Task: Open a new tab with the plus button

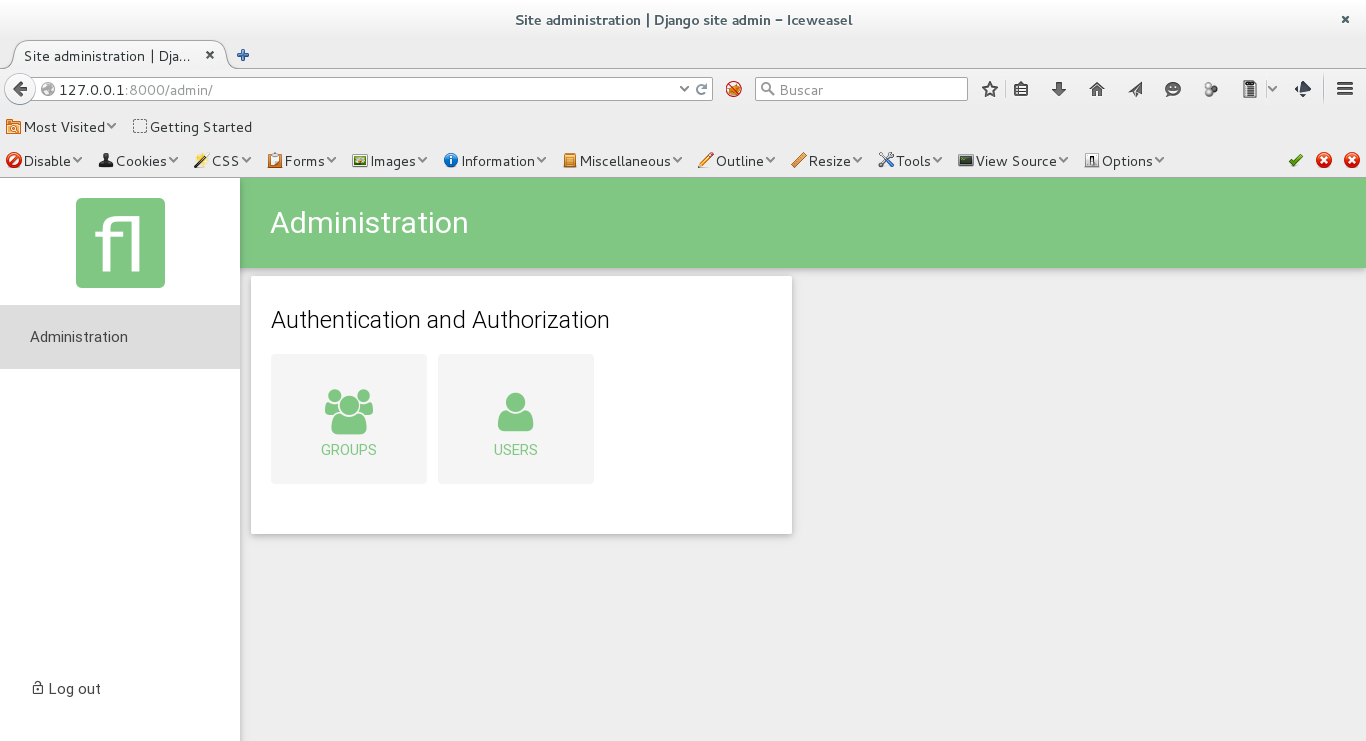Action: coord(243,56)
